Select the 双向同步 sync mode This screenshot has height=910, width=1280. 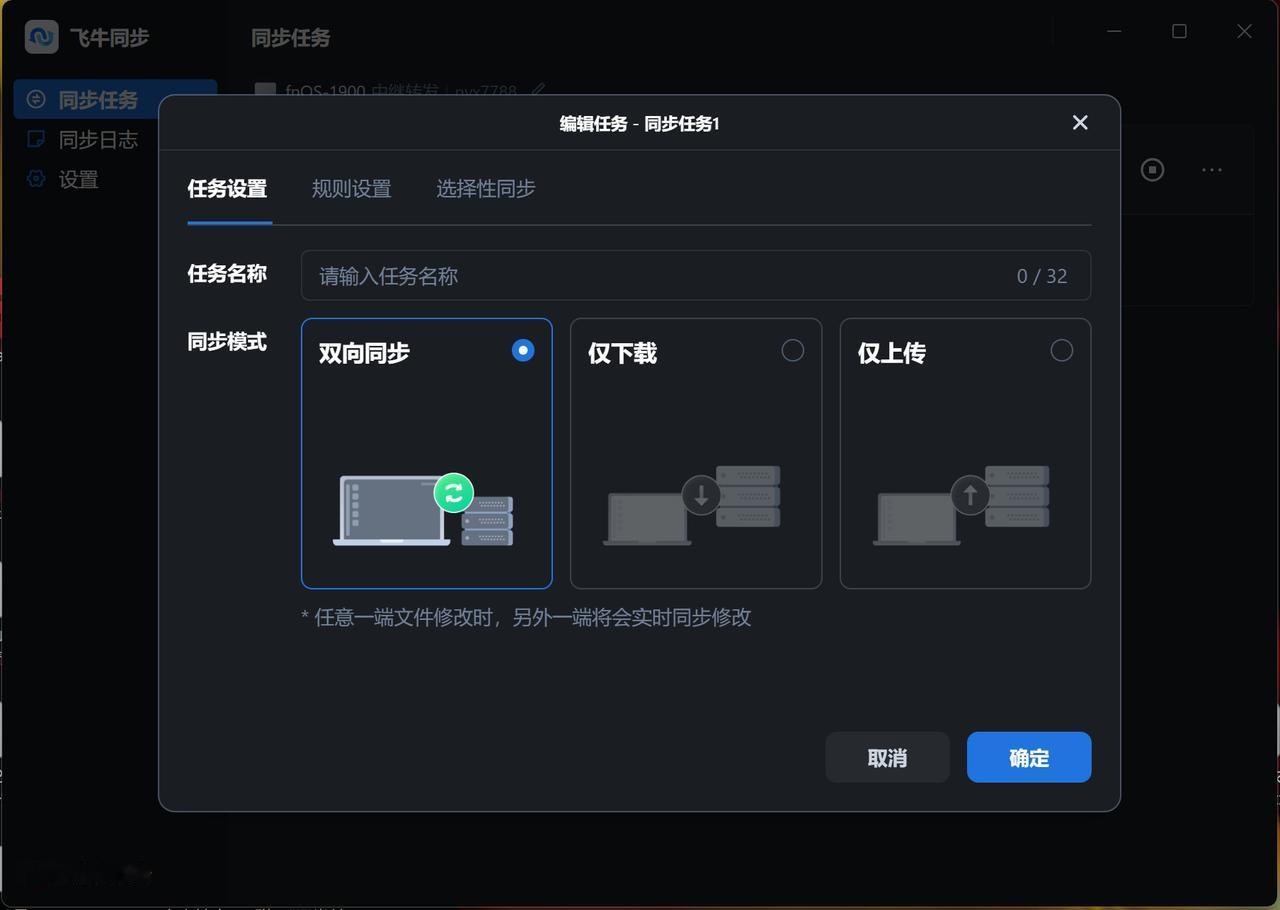427,453
